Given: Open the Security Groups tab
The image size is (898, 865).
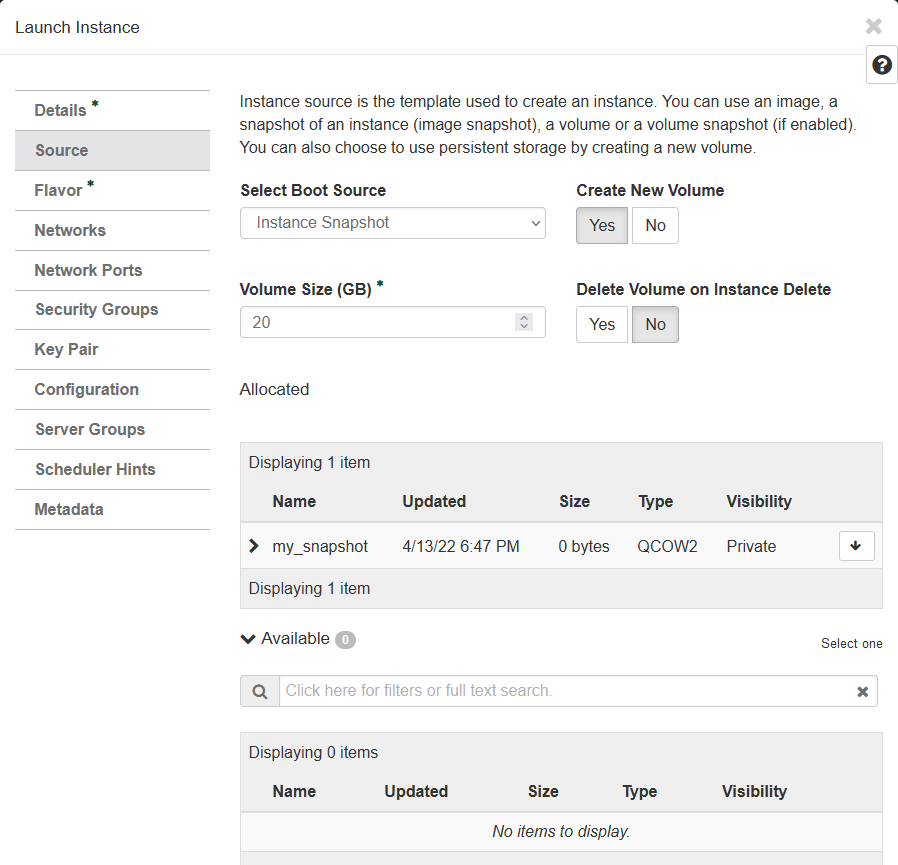Looking at the screenshot, I should pyautogui.click(x=96, y=310).
